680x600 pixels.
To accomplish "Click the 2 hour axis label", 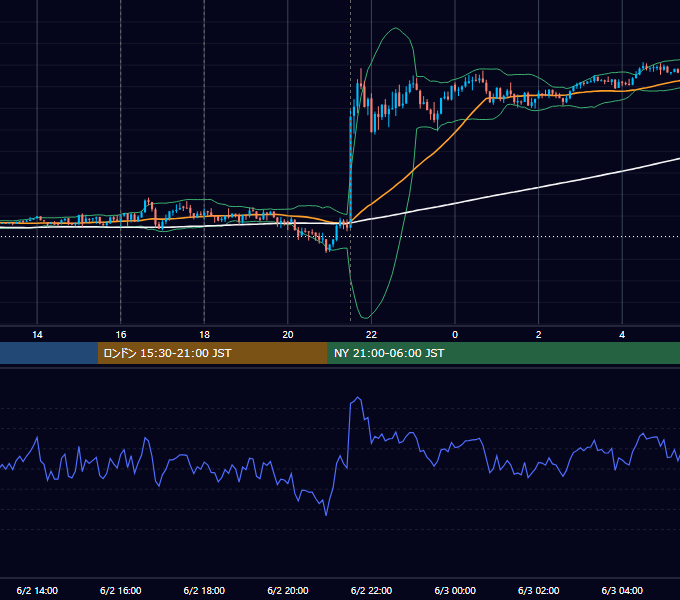I will tap(539, 335).
